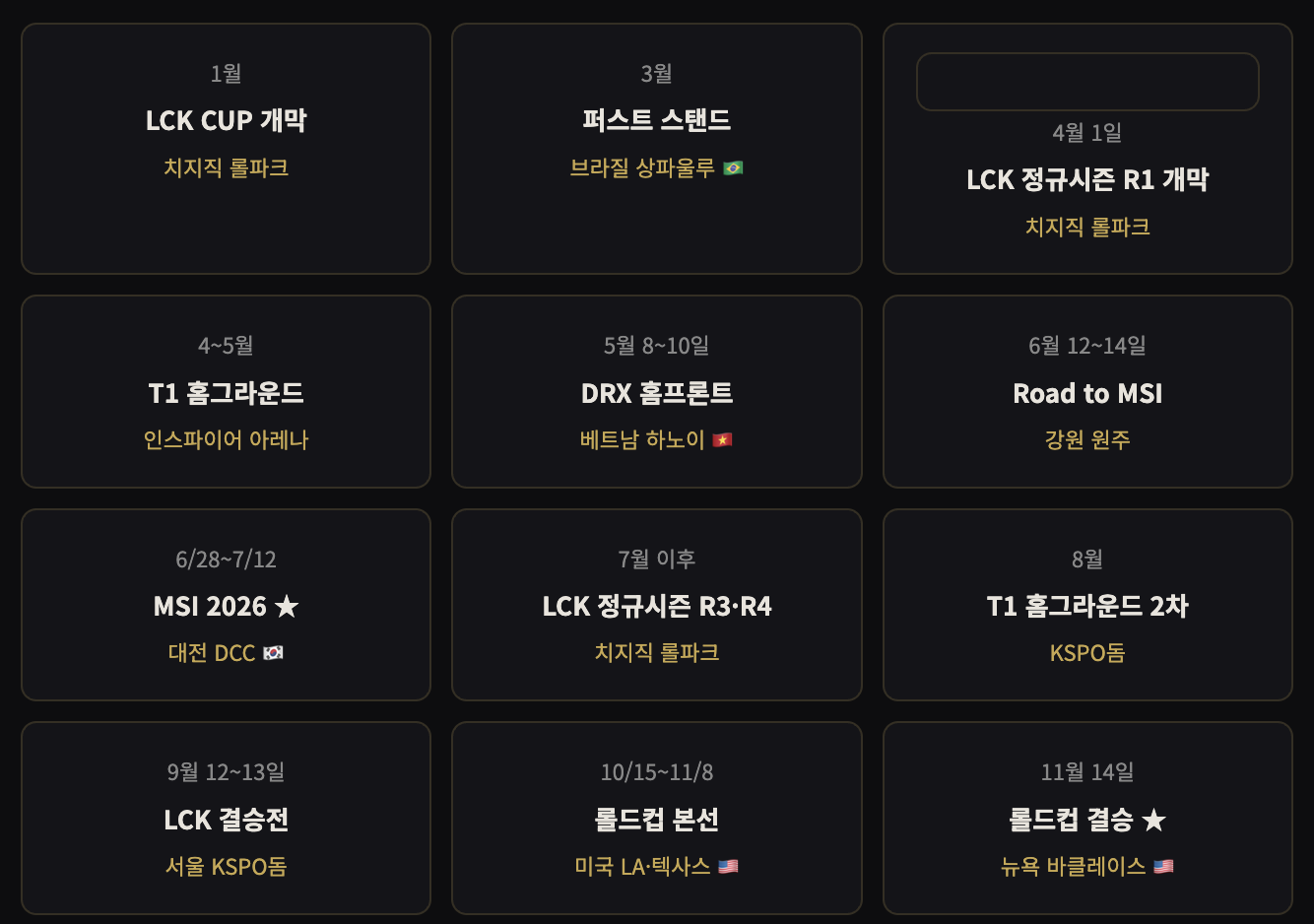The height and width of the screenshot is (924, 1314).
Task: Select the MSI 2026 card
Action: [x=226, y=605]
